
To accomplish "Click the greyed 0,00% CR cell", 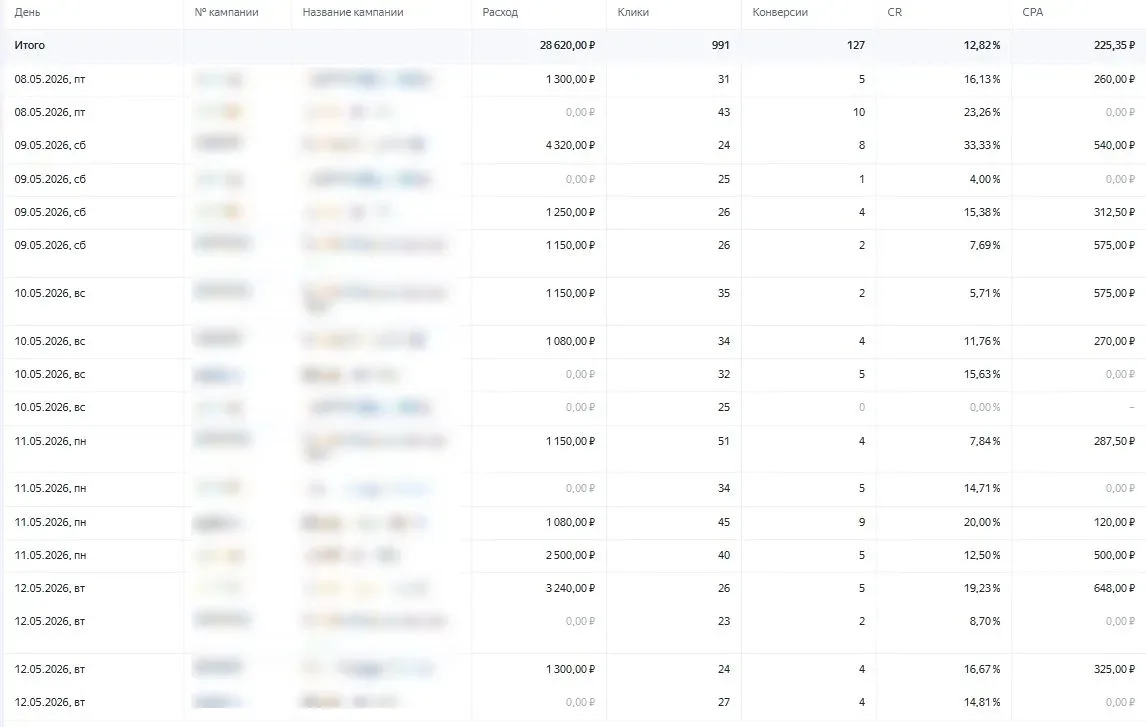I will tap(984, 407).
